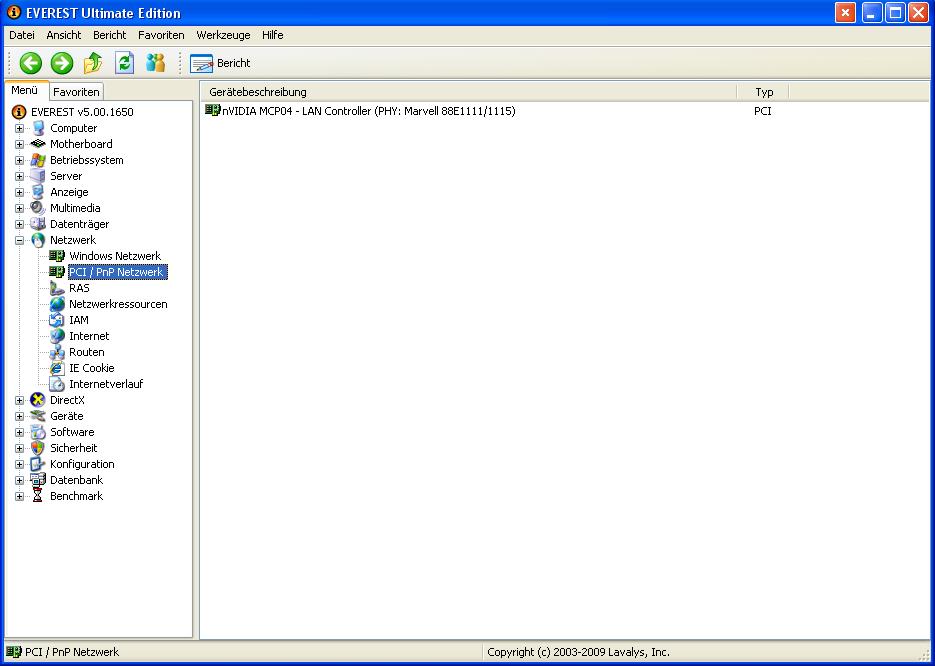Expand the Datenträger tree node
Viewport: 935px width, 666px height.
point(20,224)
